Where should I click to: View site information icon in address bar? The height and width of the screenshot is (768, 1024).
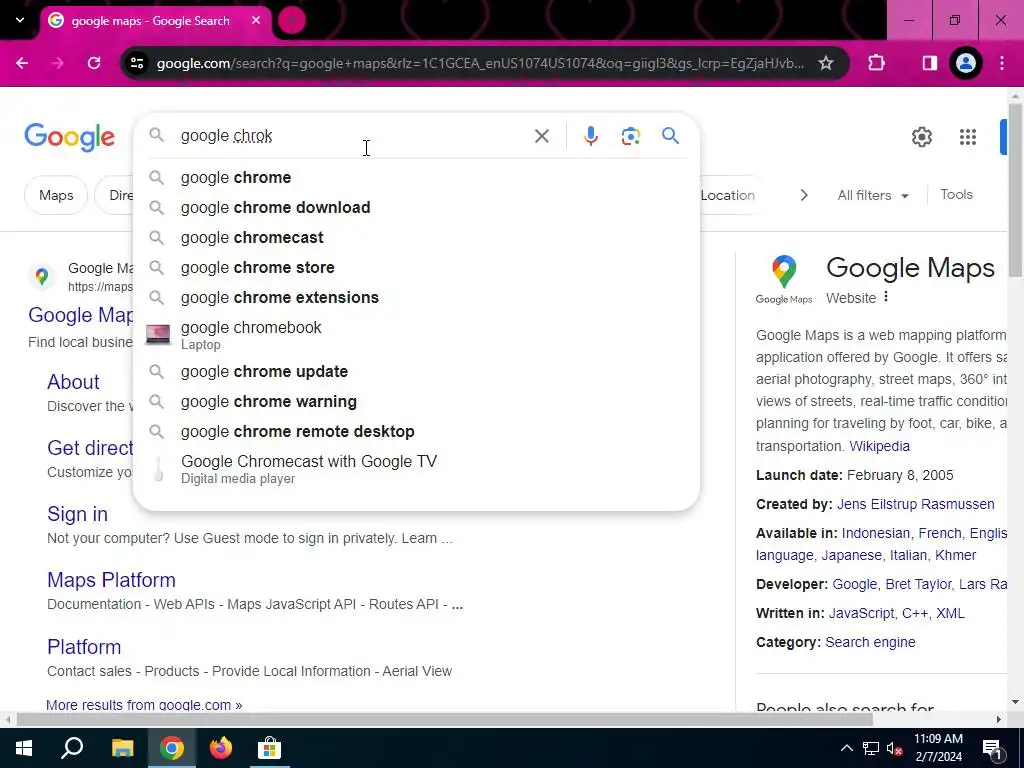tap(136, 63)
